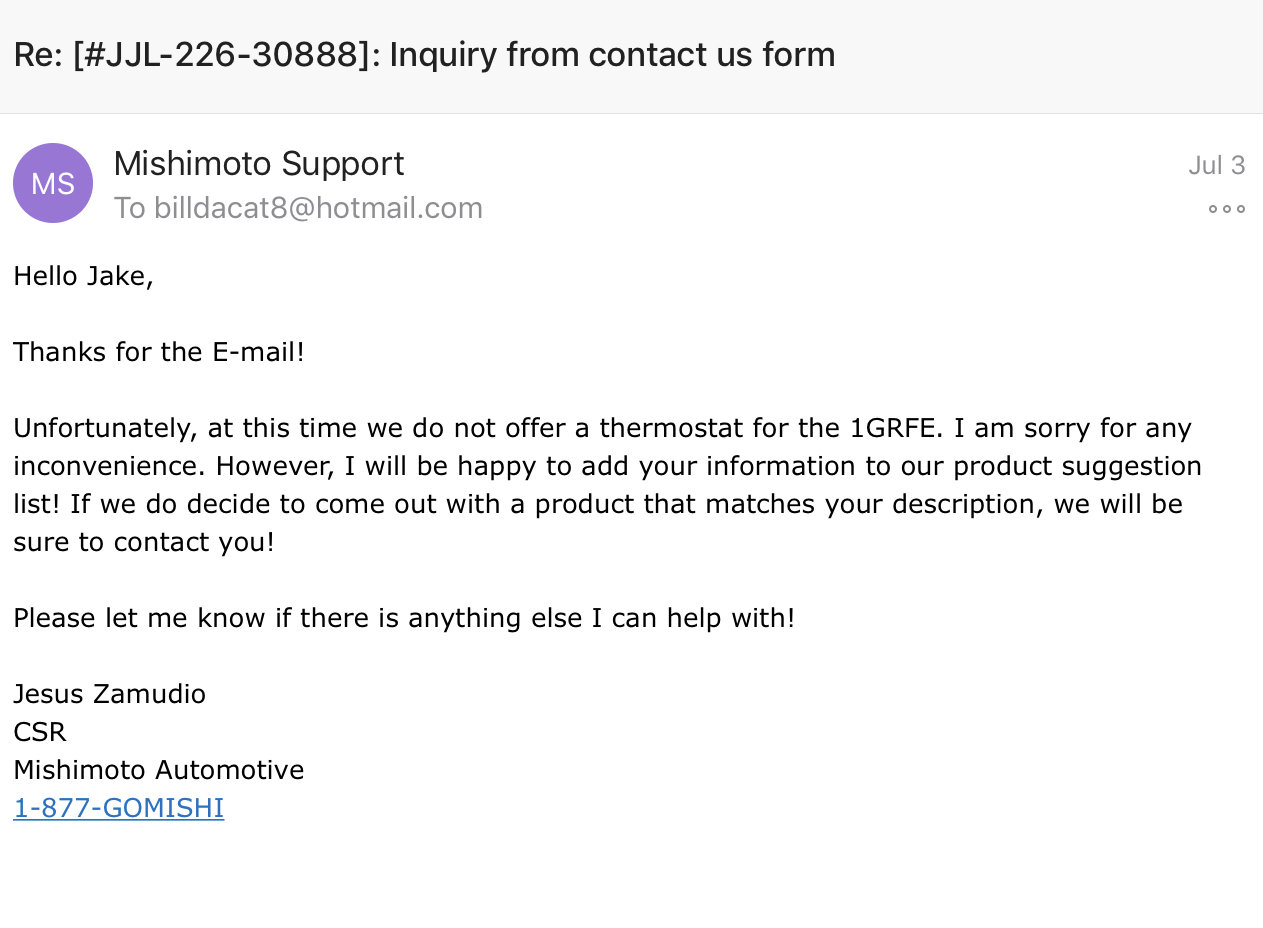Click the "sure to contact you!" line
1263x928 pixels.
pyautogui.click(x=144, y=542)
